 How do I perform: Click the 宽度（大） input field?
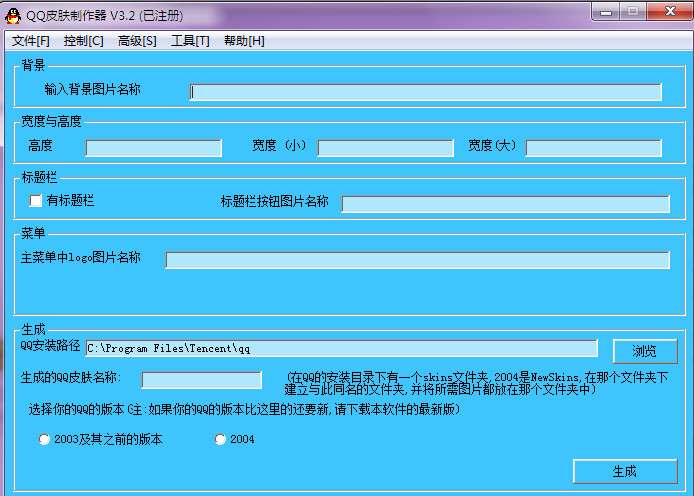tap(593, 148)
